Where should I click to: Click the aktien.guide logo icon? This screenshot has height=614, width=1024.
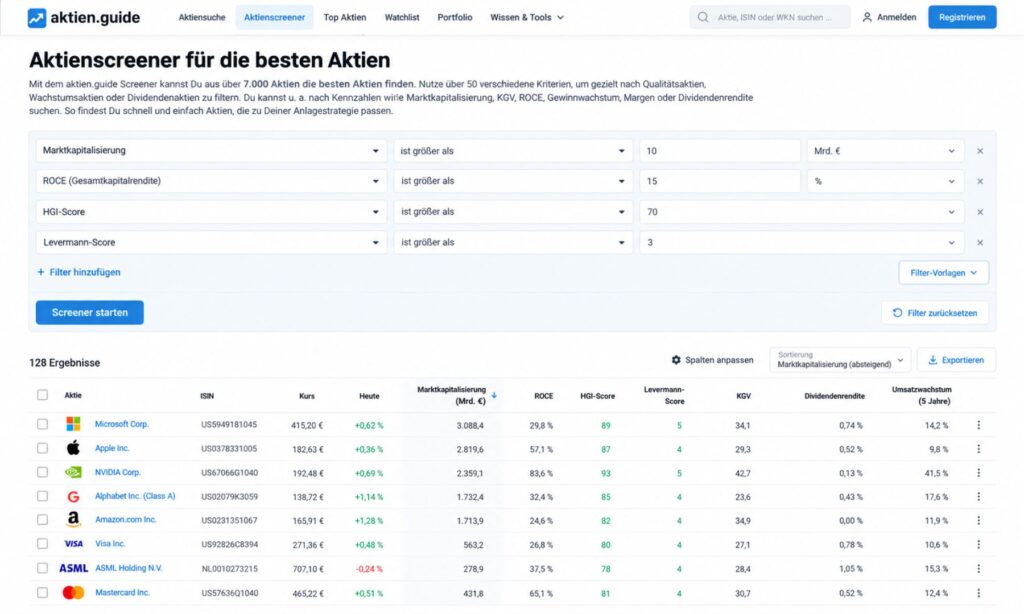pos(37,18)
